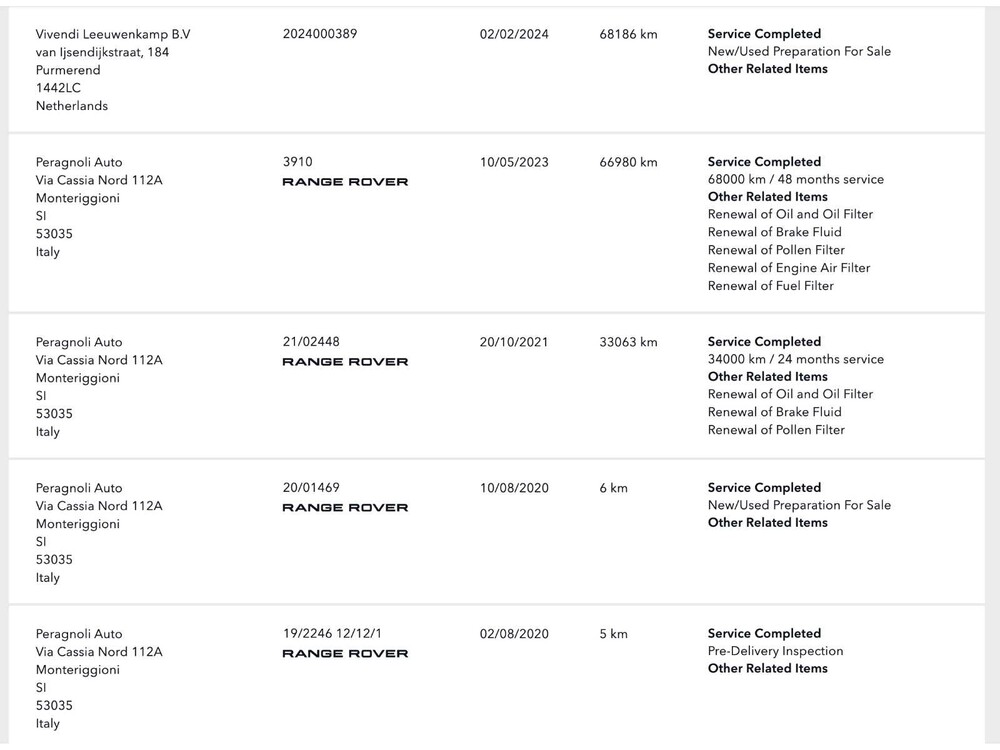Image resolution: width=1000 pixels, height=750 pixels.
Task: Click the 10/08/2020 service date
Action: tap(514, 488)
